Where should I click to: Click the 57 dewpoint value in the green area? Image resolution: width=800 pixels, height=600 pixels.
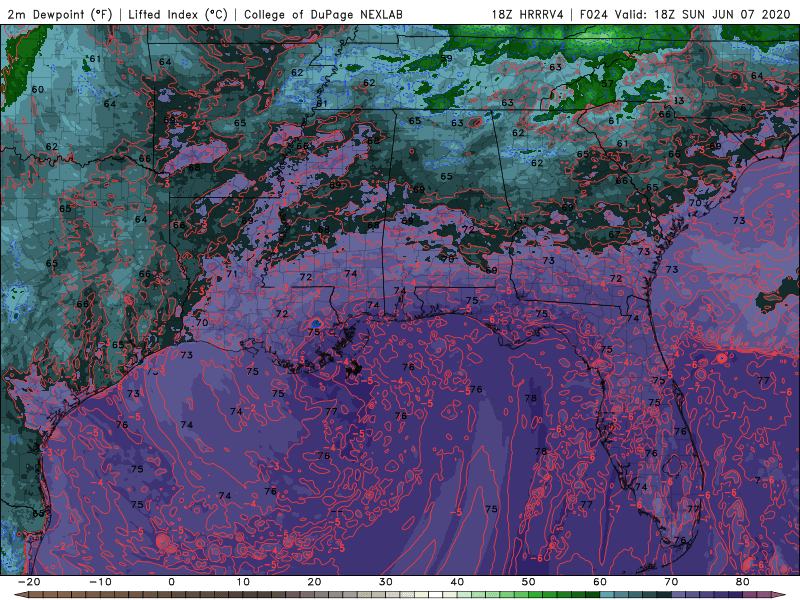607,84
